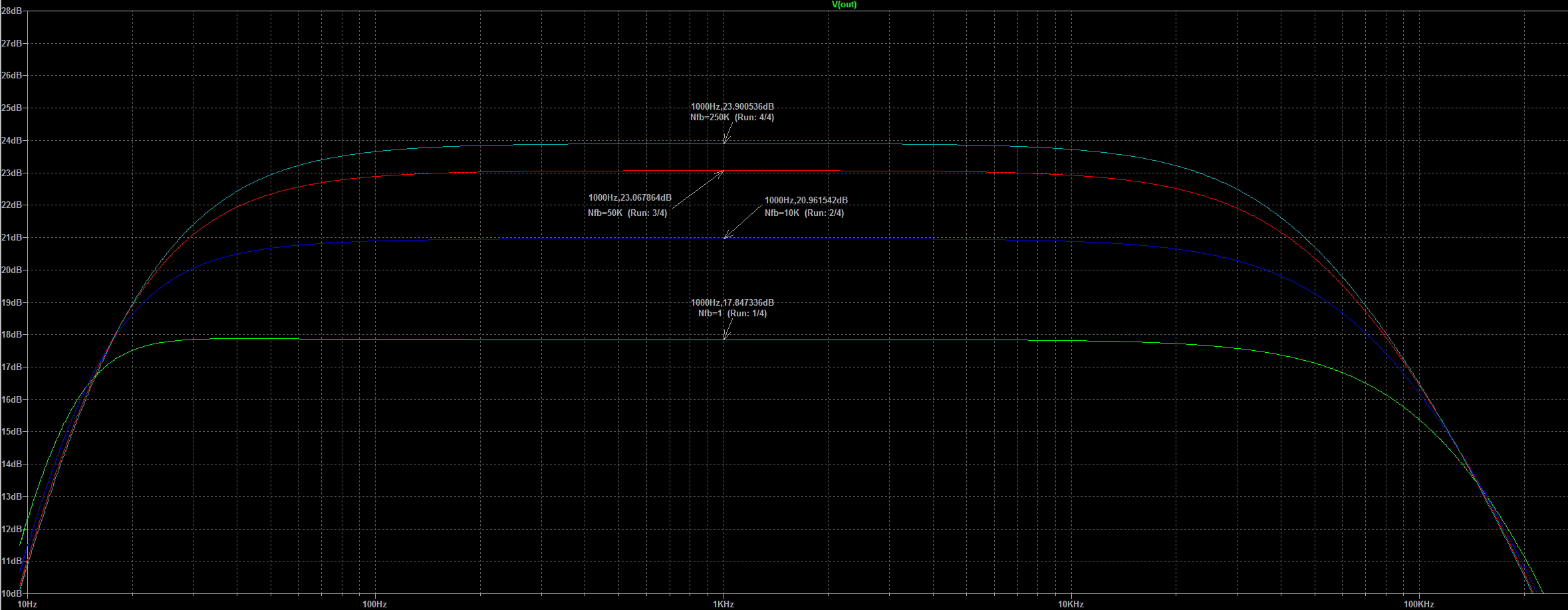Select the 100KHz frequency axis label
The height and width of the screenshot is (610, 1568).
[x=1418, y=604]
